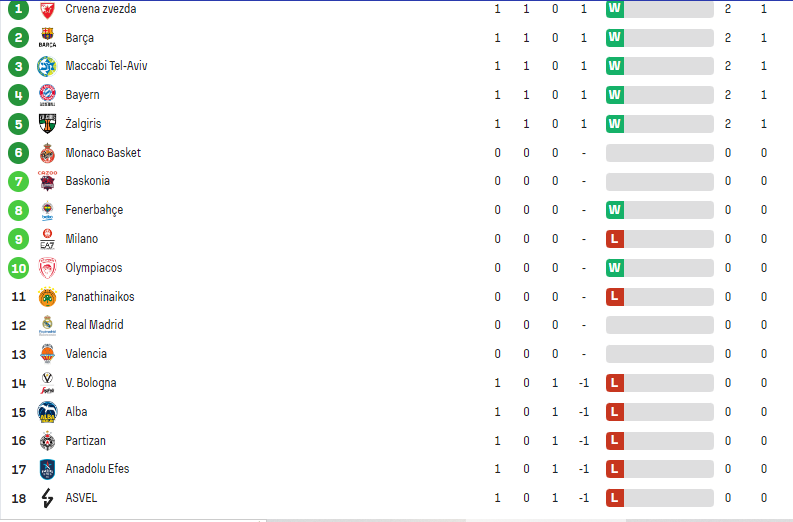
Task: Click the Žalgiris team logo
Action: point(47,124)
